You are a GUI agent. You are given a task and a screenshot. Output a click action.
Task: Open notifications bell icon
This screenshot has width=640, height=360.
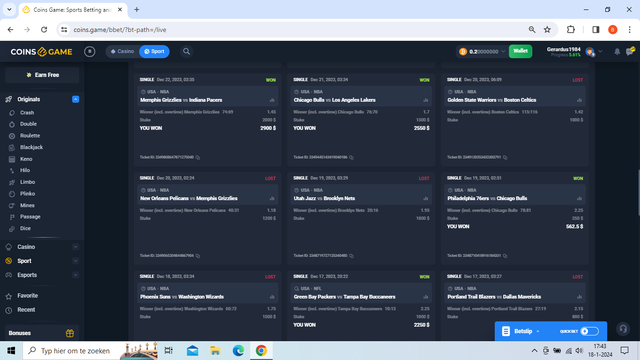click(x=617, y=52)
